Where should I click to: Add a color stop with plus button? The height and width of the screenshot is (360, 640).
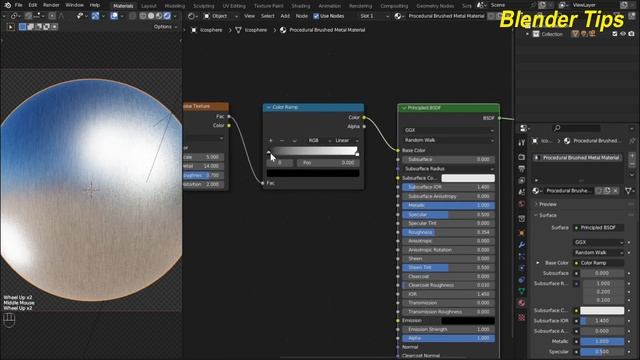coord(271,140)
